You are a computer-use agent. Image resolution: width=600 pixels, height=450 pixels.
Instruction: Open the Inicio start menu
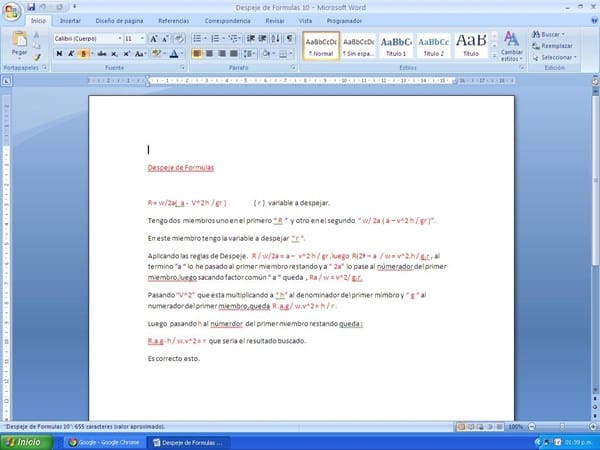click(26, 442)
